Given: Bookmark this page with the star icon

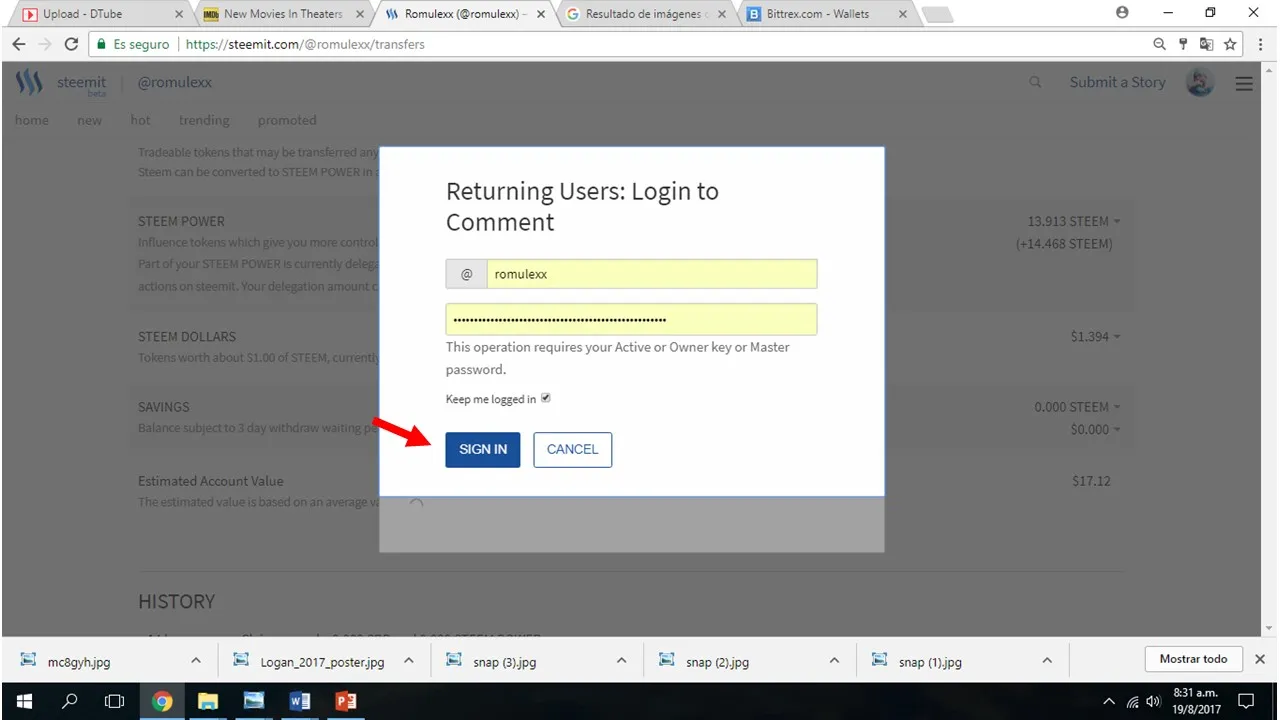Looking at the screenshot, I should pos(1230,44).
